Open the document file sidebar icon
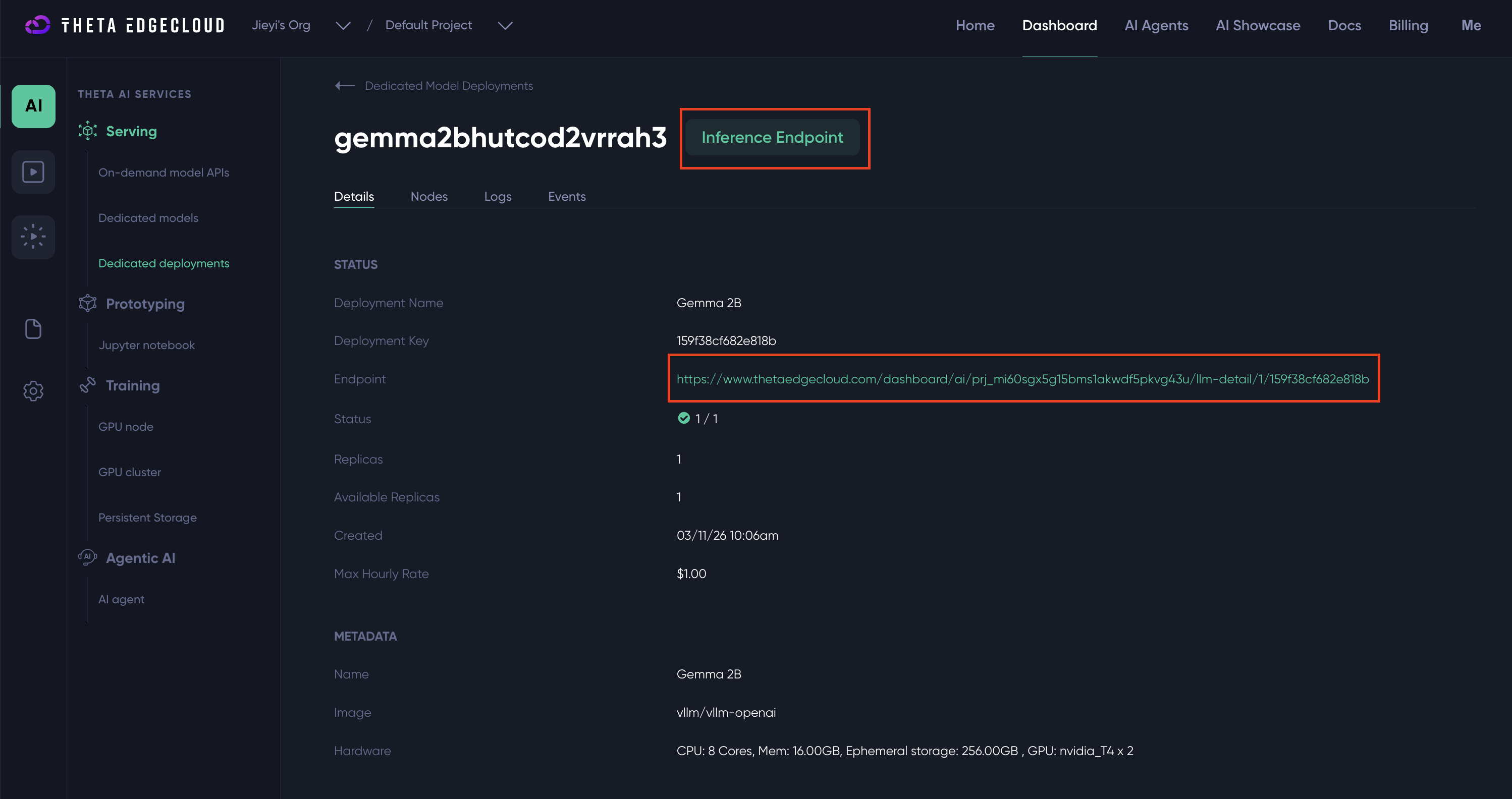 click(33, 329)
